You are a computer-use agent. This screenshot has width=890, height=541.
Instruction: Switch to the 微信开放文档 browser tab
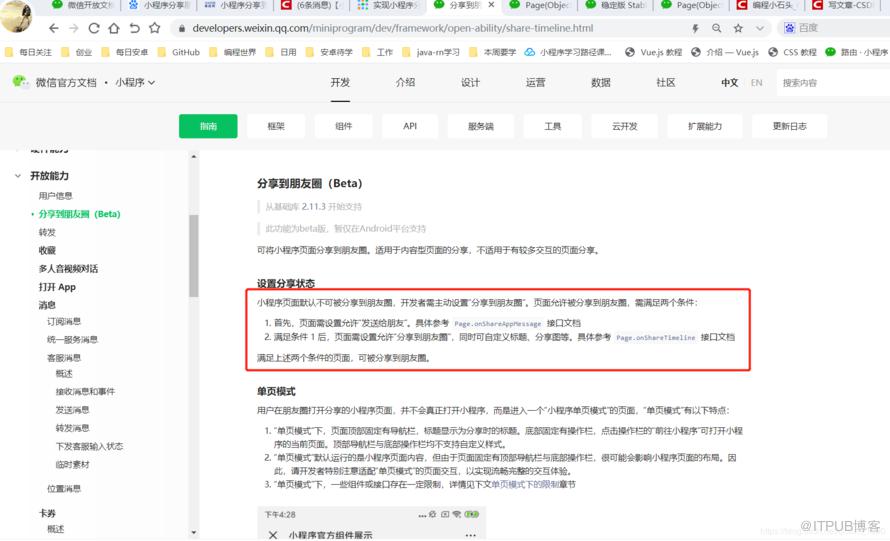coord(84,5)
